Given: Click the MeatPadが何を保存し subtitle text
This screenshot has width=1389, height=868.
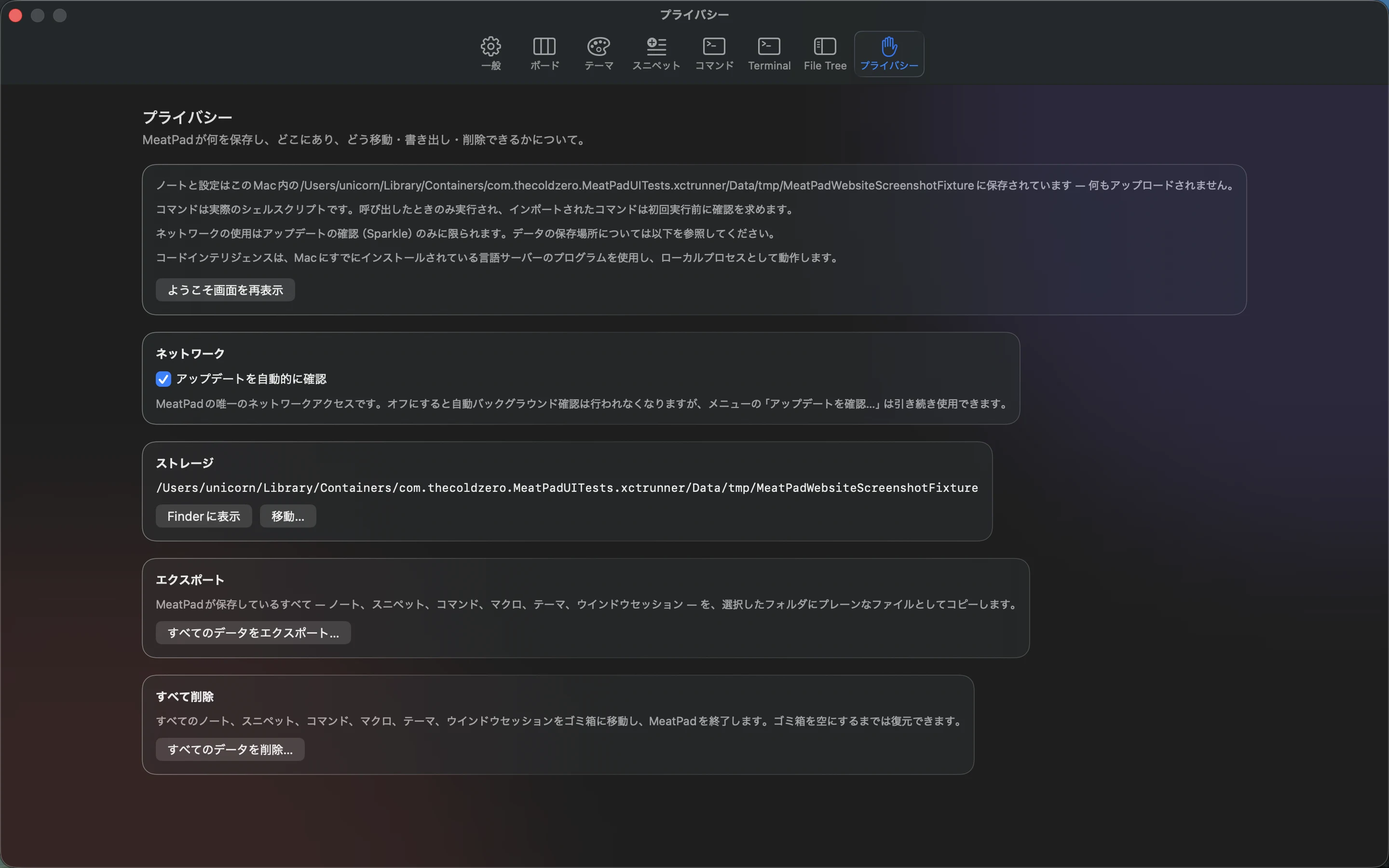Looking at the screenshot, I should (x=365, y=139).
